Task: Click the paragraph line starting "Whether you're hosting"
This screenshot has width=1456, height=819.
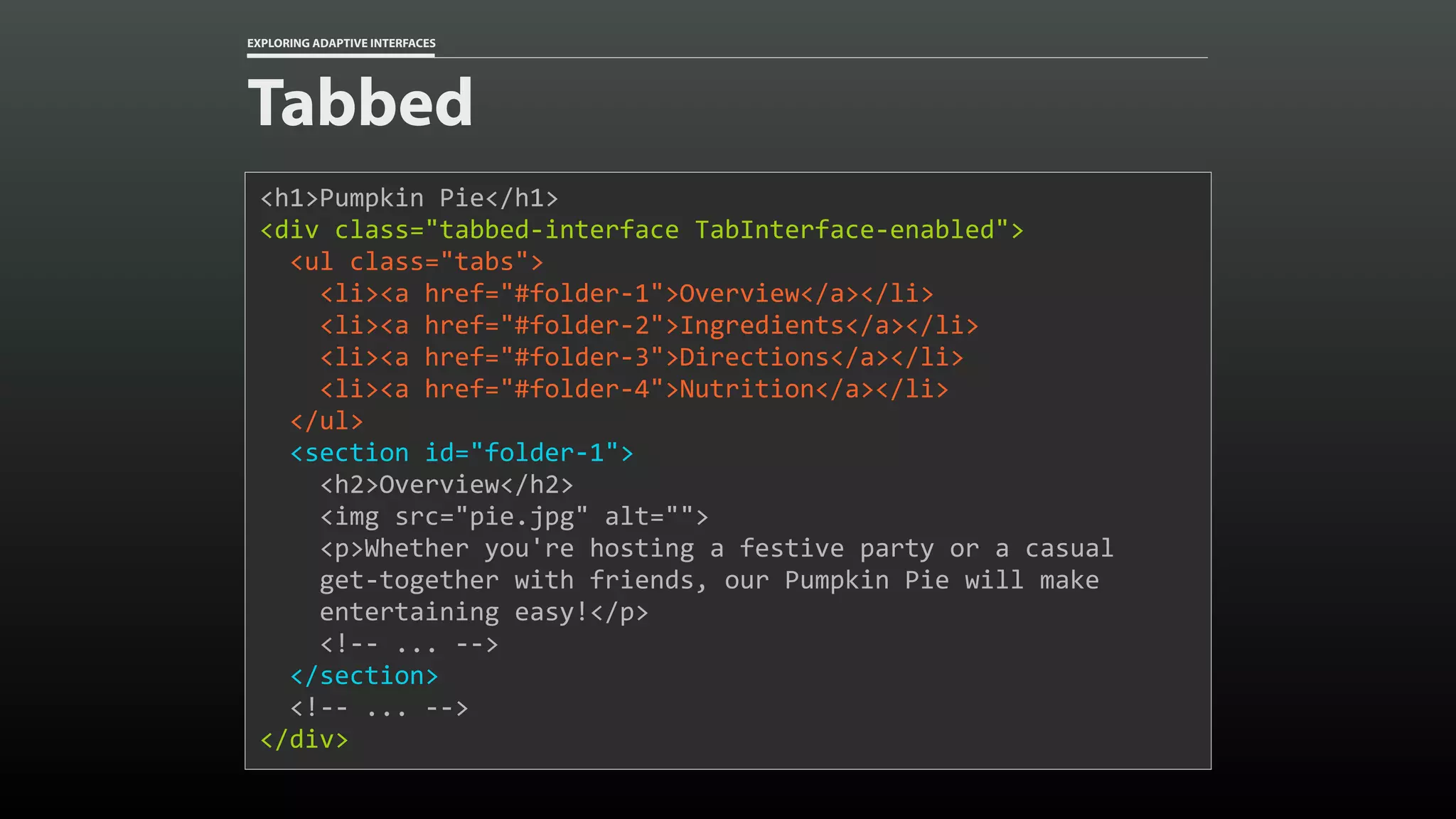Action: coord(717,548)
